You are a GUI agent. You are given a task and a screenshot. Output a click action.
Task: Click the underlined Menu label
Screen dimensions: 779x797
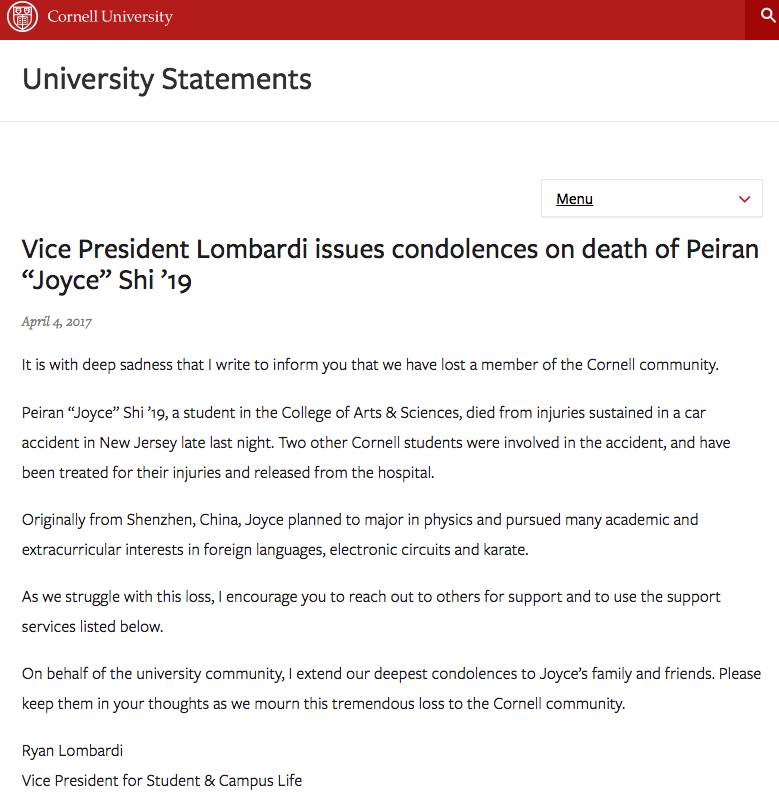(574, 199)
